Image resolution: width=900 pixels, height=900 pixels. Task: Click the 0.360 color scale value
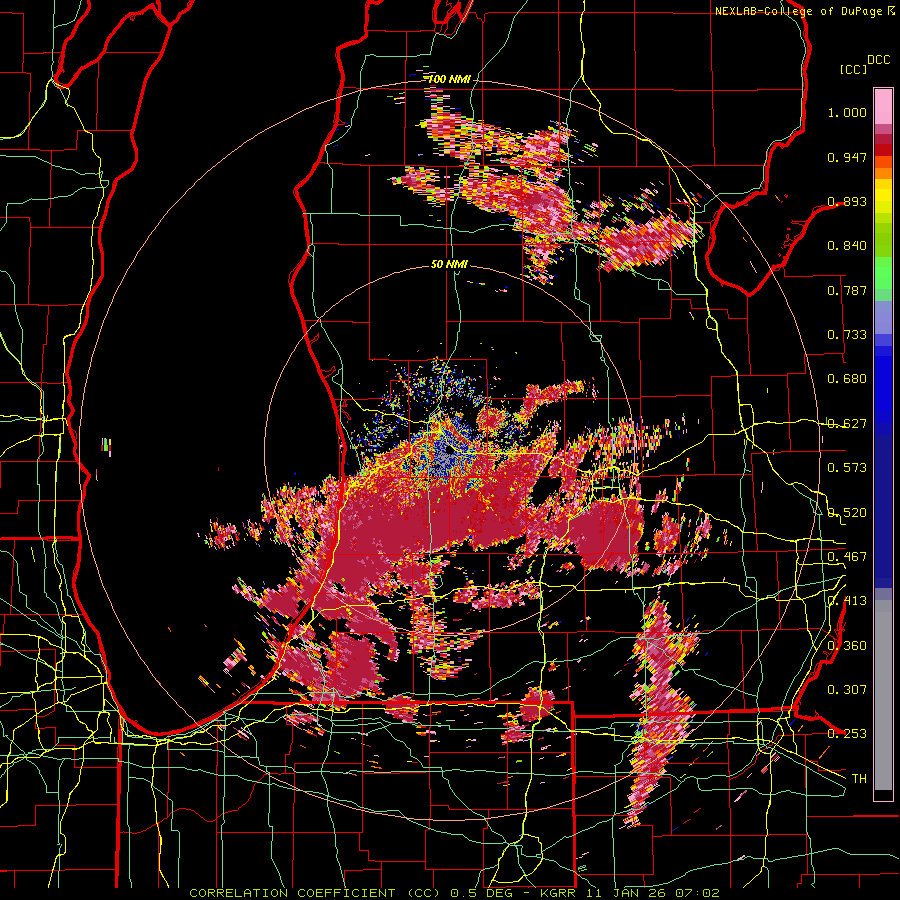847,646
